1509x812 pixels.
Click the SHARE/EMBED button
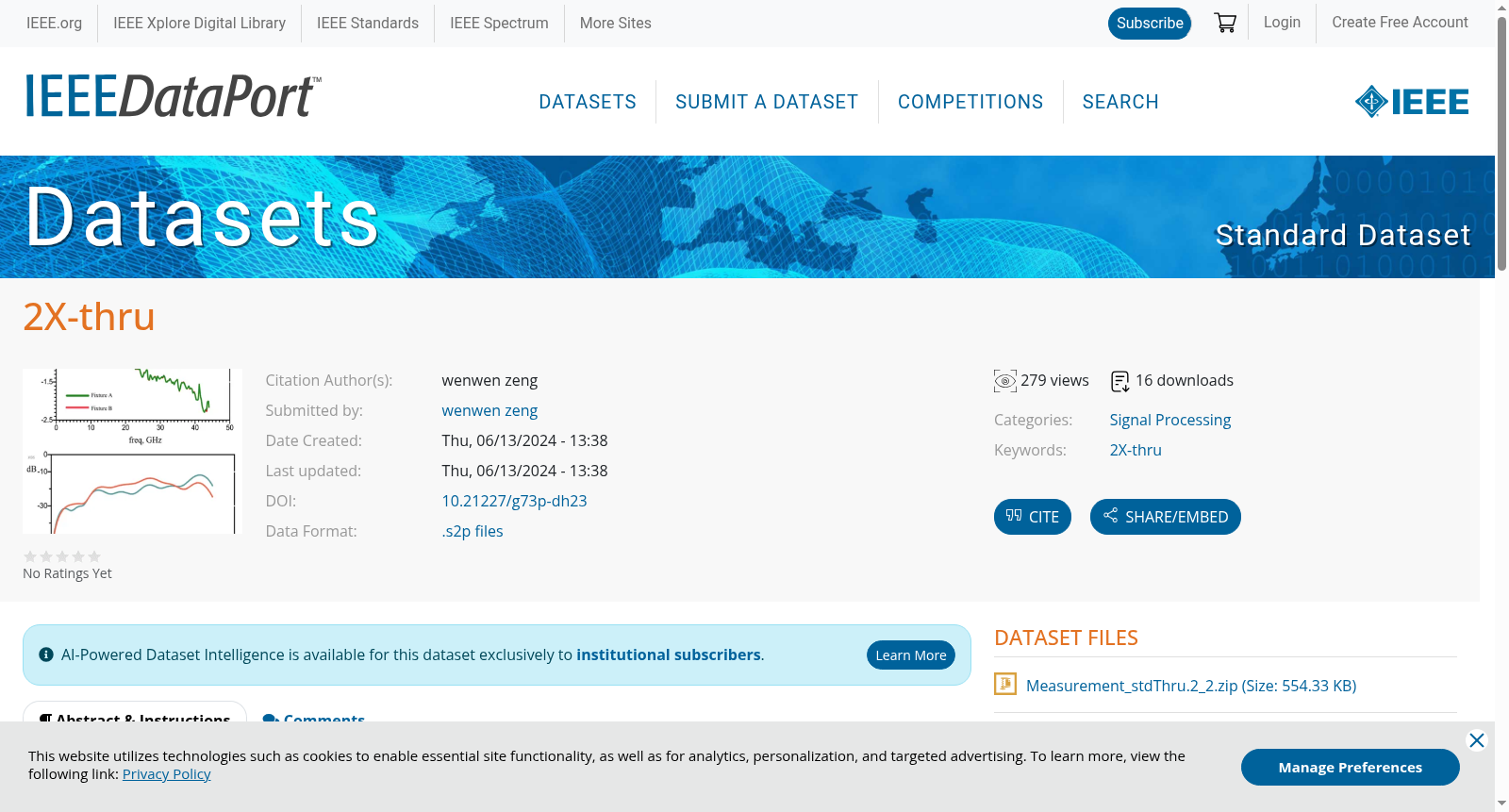click(1166, 517)
